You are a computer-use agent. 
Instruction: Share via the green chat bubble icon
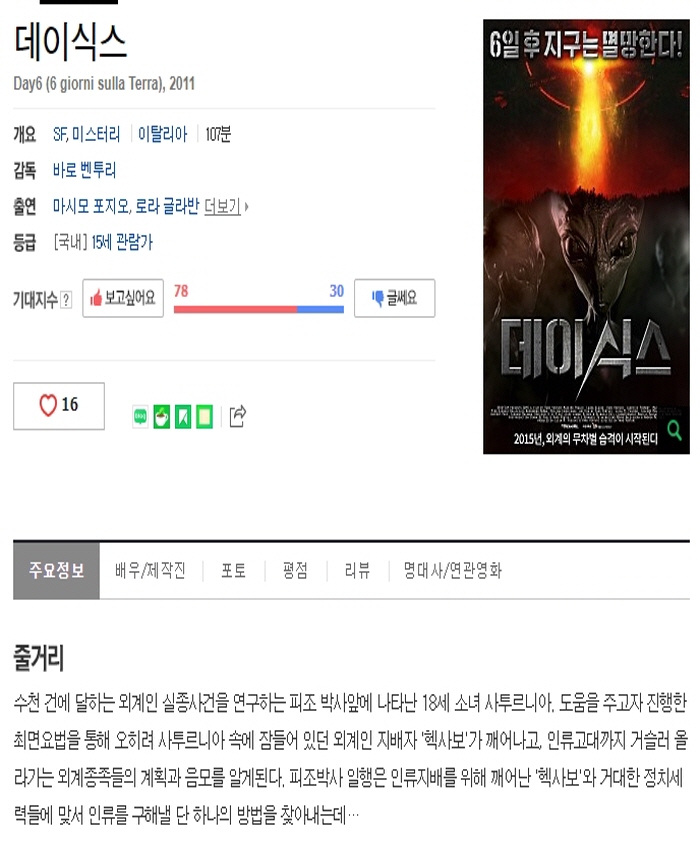(x=140, y=417)
